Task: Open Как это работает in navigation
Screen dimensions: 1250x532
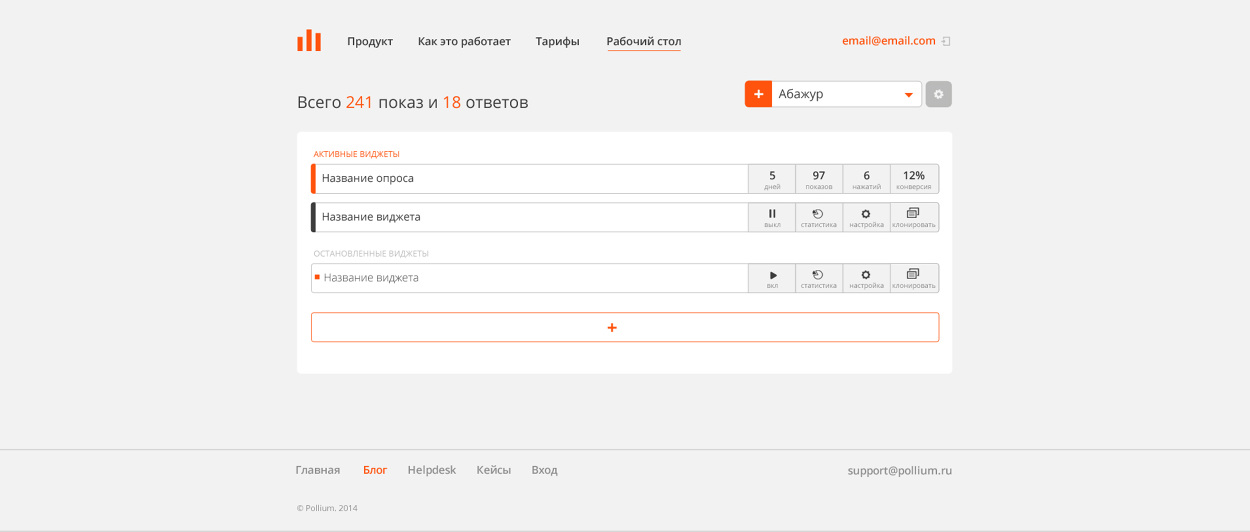Action: click(464, 41)
